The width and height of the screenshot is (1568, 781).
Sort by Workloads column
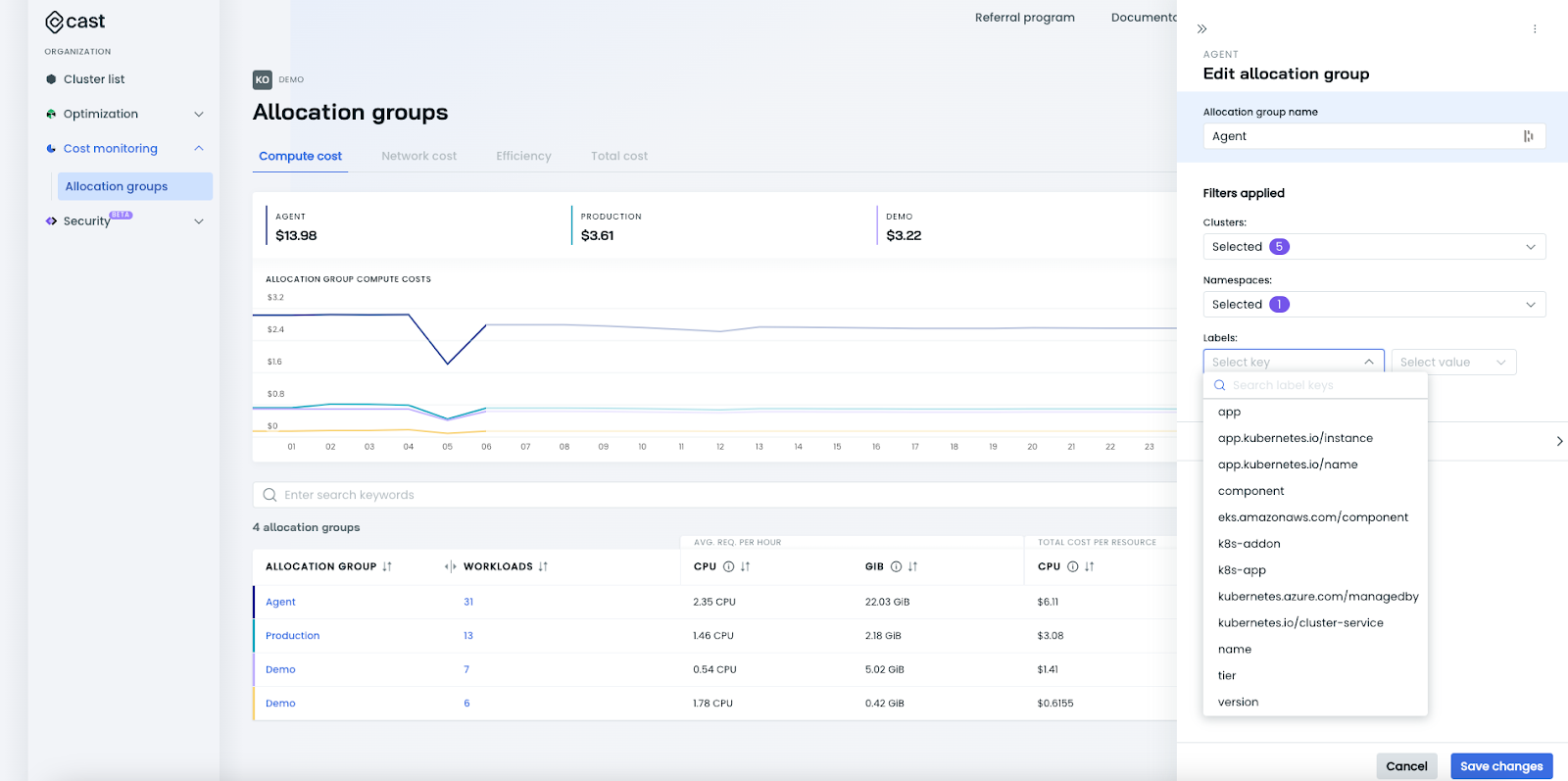coord(543,566)
